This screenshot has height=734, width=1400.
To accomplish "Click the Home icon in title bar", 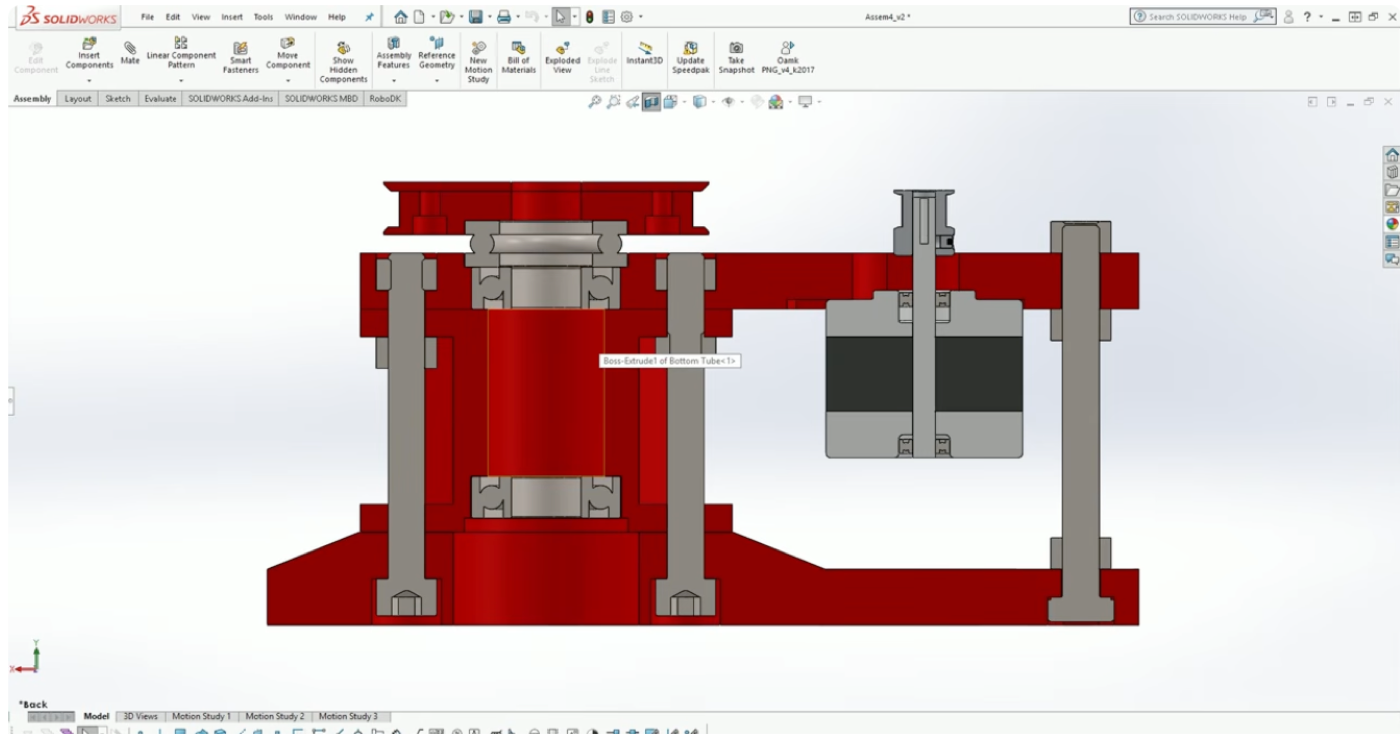I will pos(400,16).
